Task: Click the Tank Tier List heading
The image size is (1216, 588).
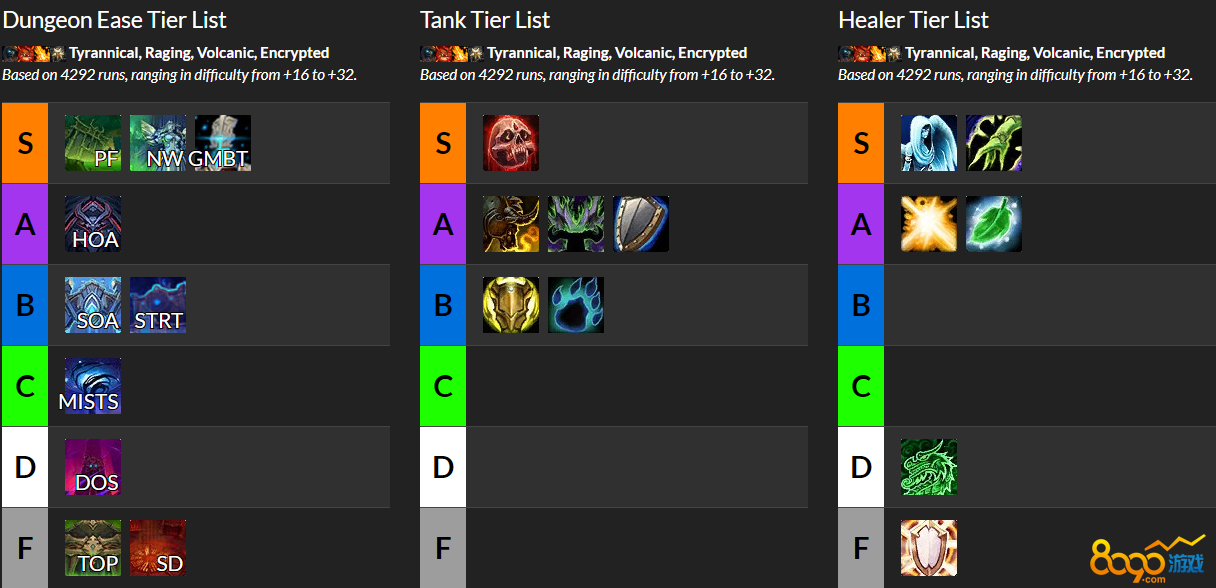Action: (485, 20)
